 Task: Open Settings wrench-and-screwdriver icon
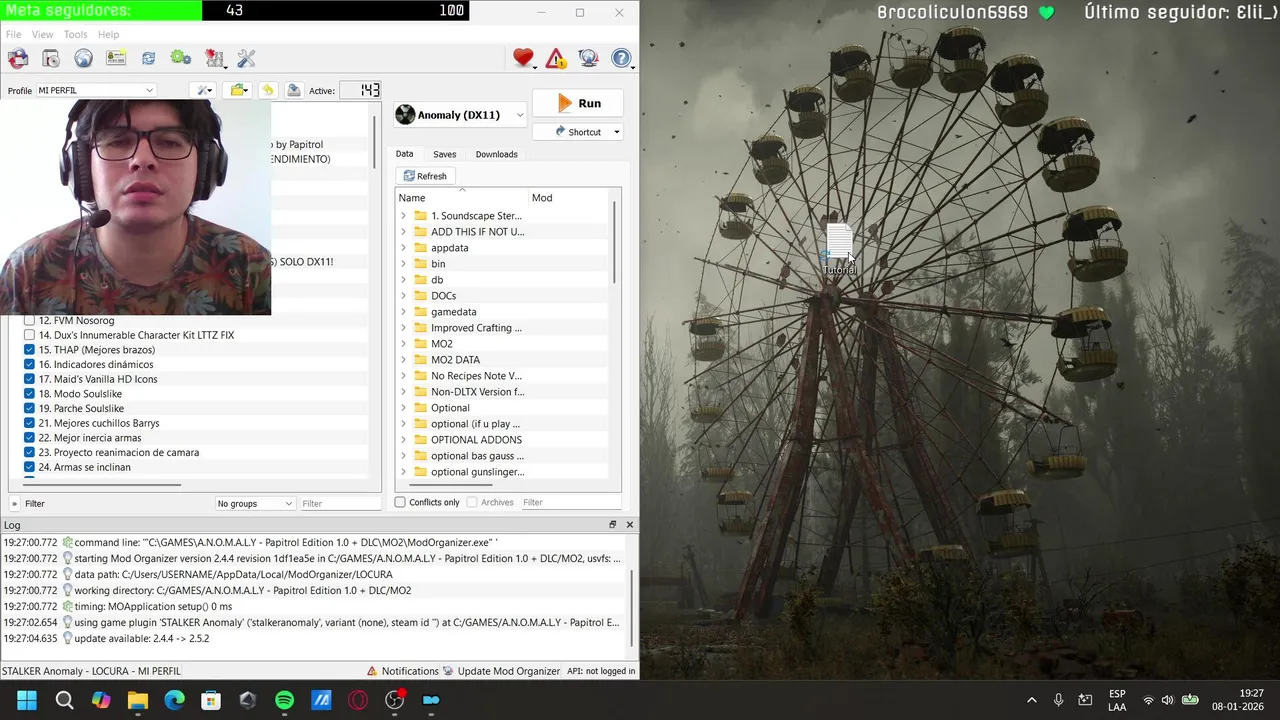coord(246,59)
